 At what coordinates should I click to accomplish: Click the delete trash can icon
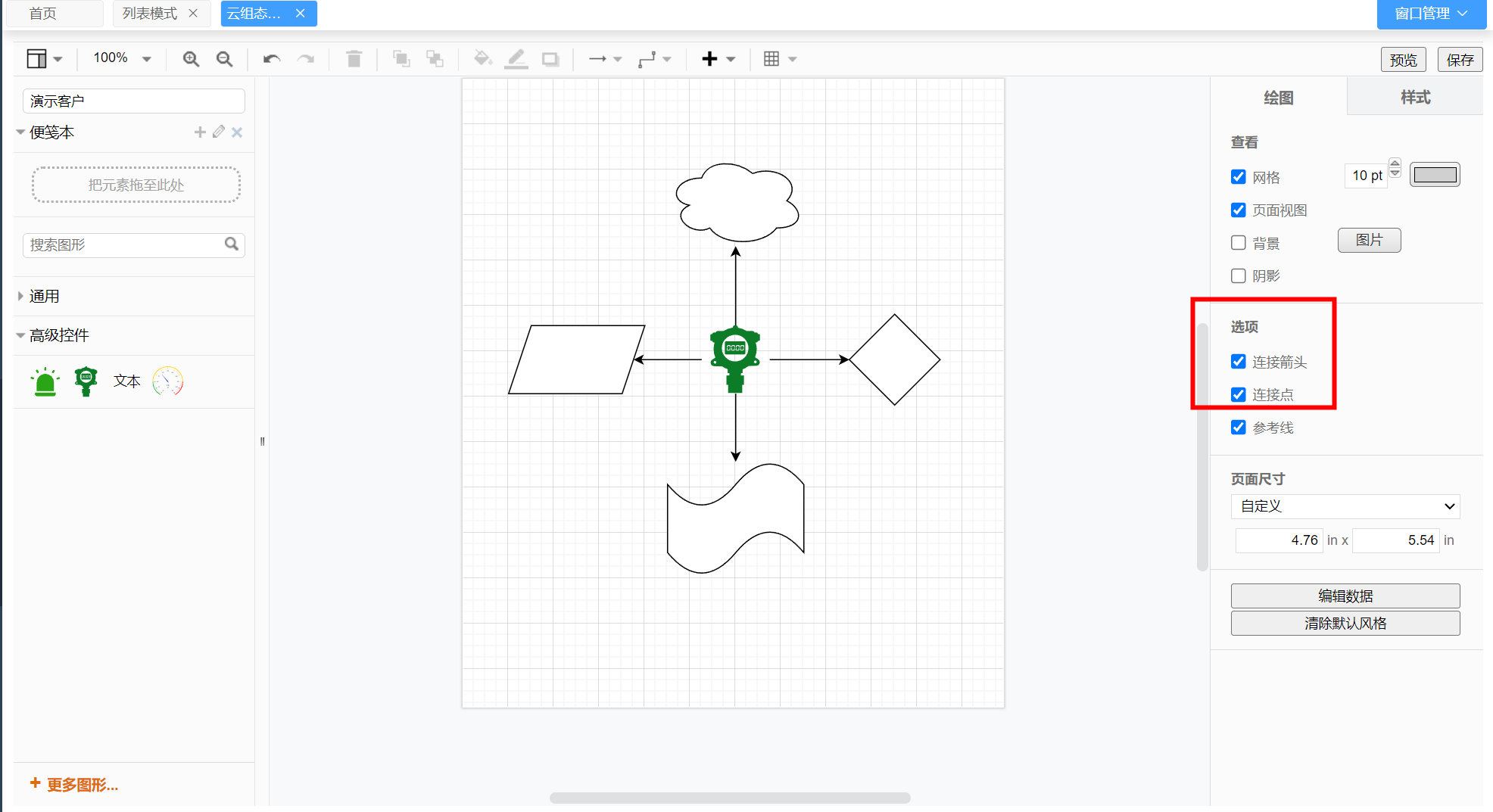pyautogui.click(x=354, y=59)
